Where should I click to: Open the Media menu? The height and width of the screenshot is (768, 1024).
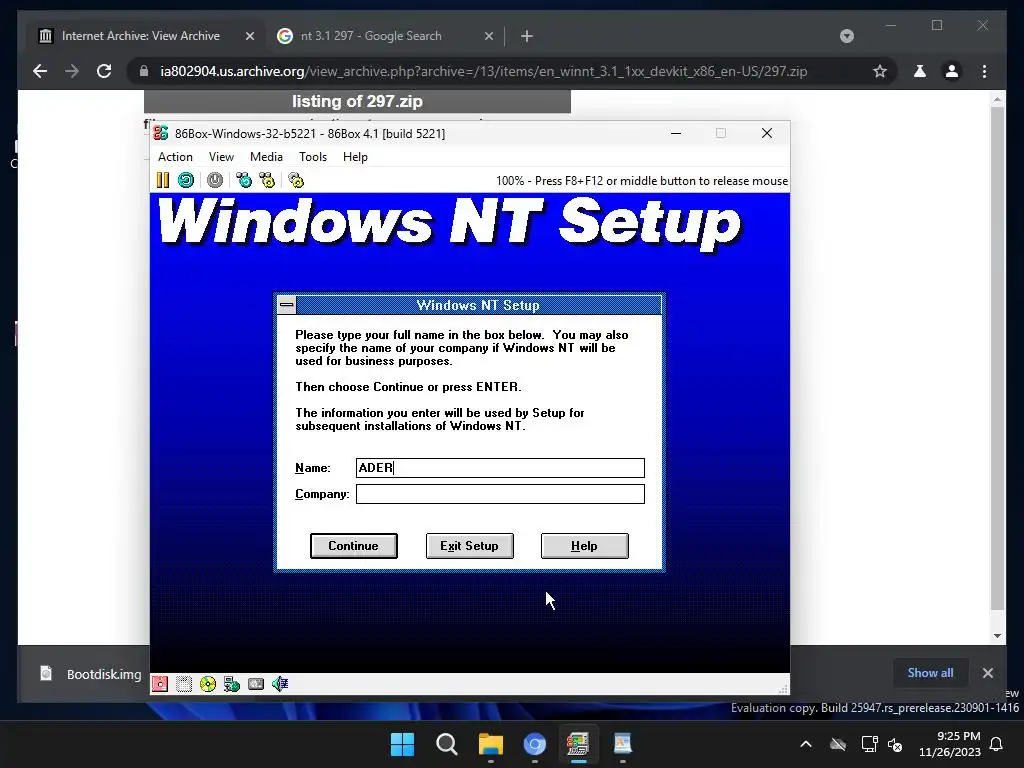click(x=266, y=157)
